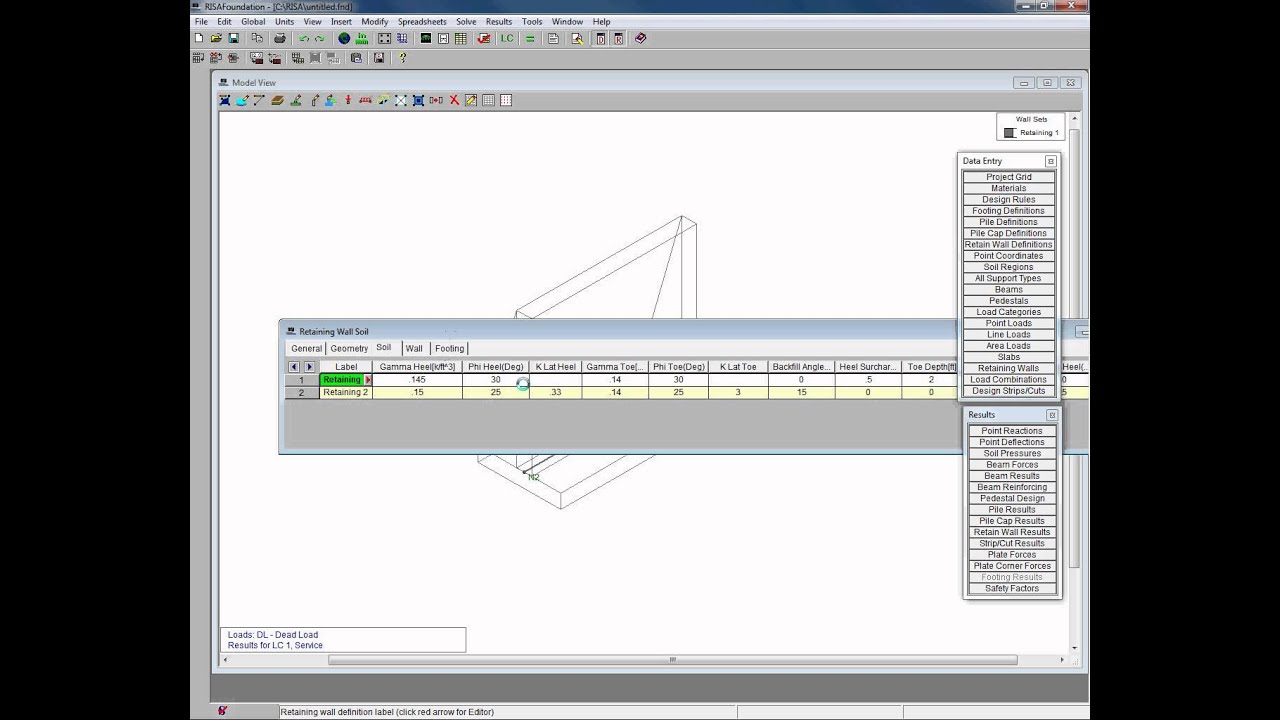Viewport: 1280px width, 720px height.
Task: Switch to the Wall tab
Action: [x=414, y=348]
